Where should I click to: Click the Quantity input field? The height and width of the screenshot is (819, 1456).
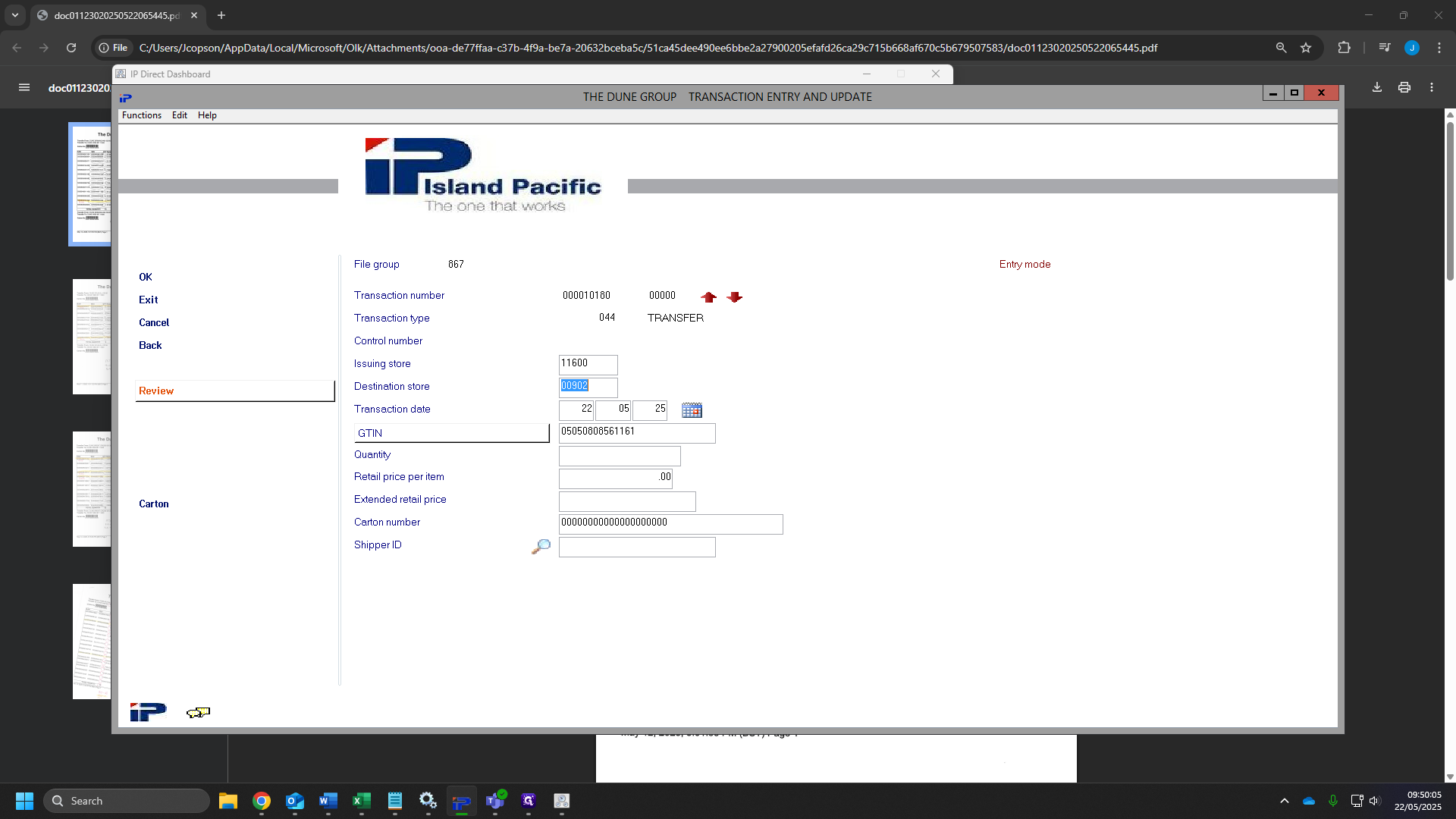coord(620,456)
